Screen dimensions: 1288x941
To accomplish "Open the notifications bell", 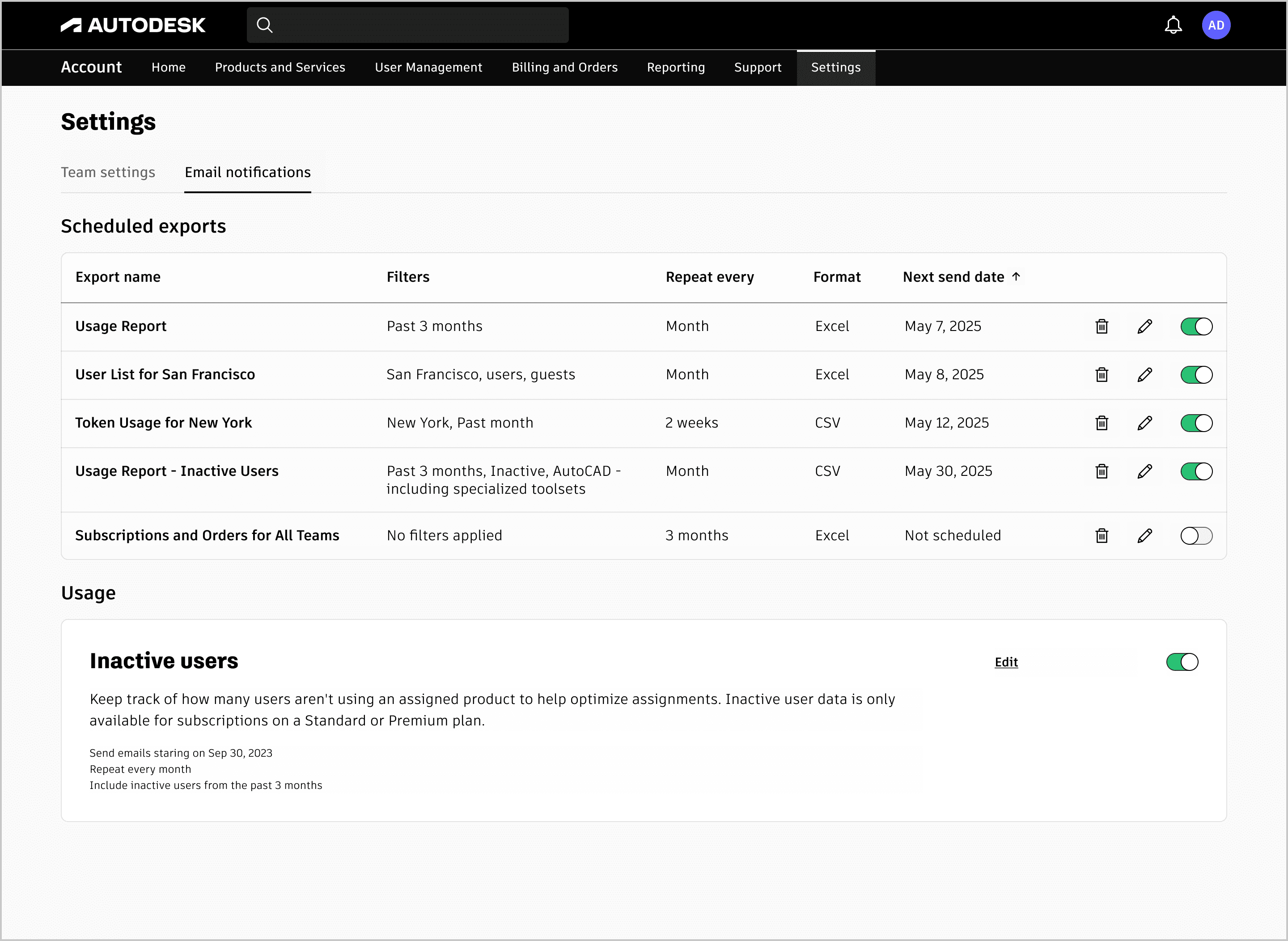I will coord(1173,25).
